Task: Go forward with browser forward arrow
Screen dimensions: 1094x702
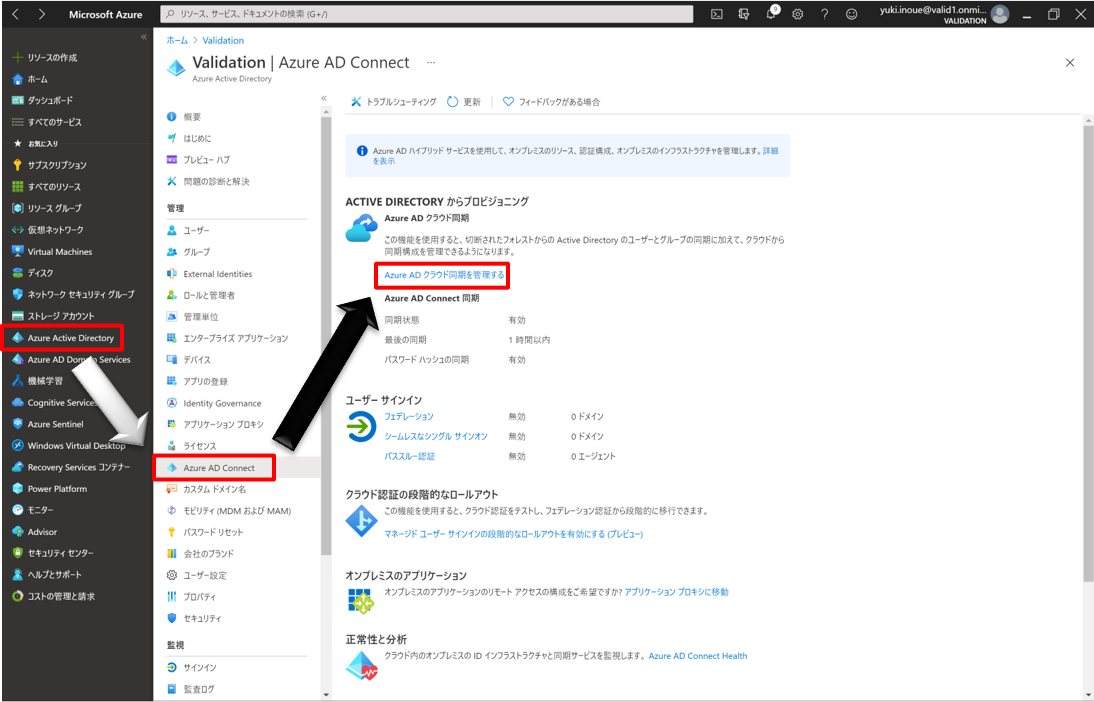Action: click(x=41, y=14)
